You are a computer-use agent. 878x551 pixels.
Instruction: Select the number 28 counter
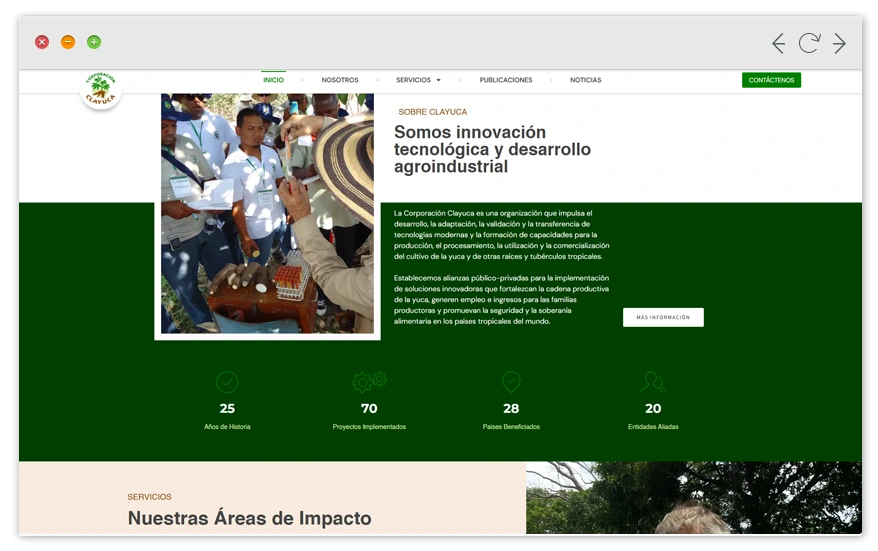[x=511, y=408]
